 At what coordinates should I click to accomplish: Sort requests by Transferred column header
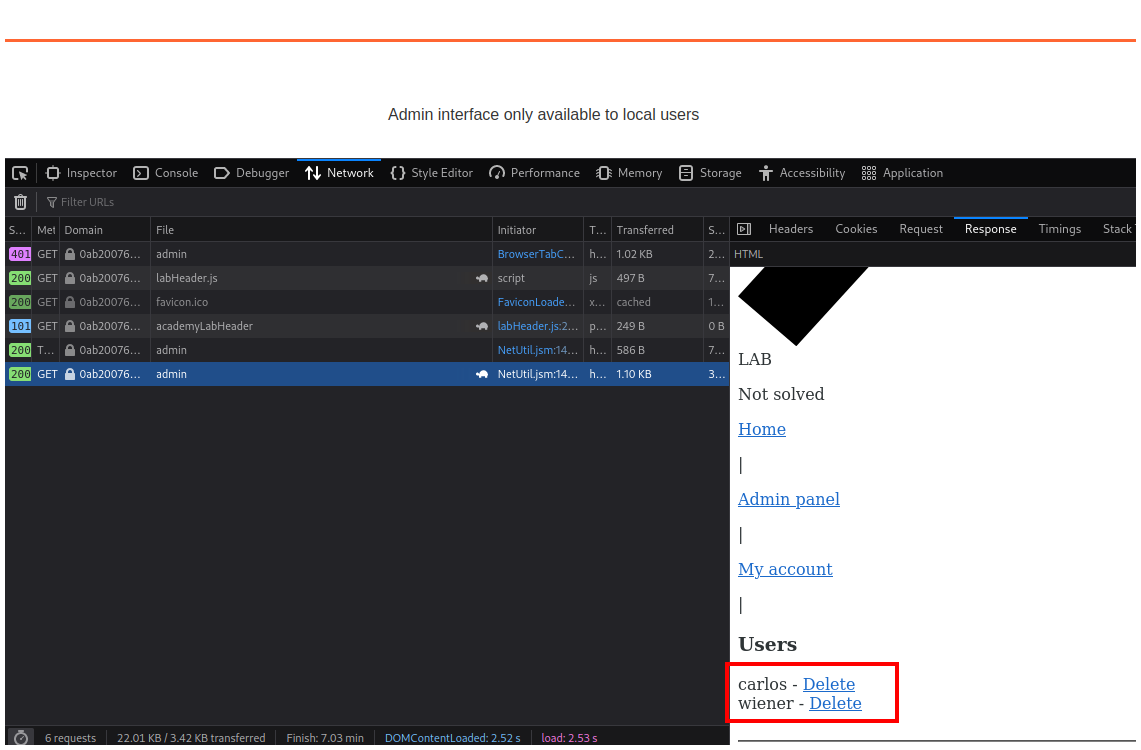point(645,230)
